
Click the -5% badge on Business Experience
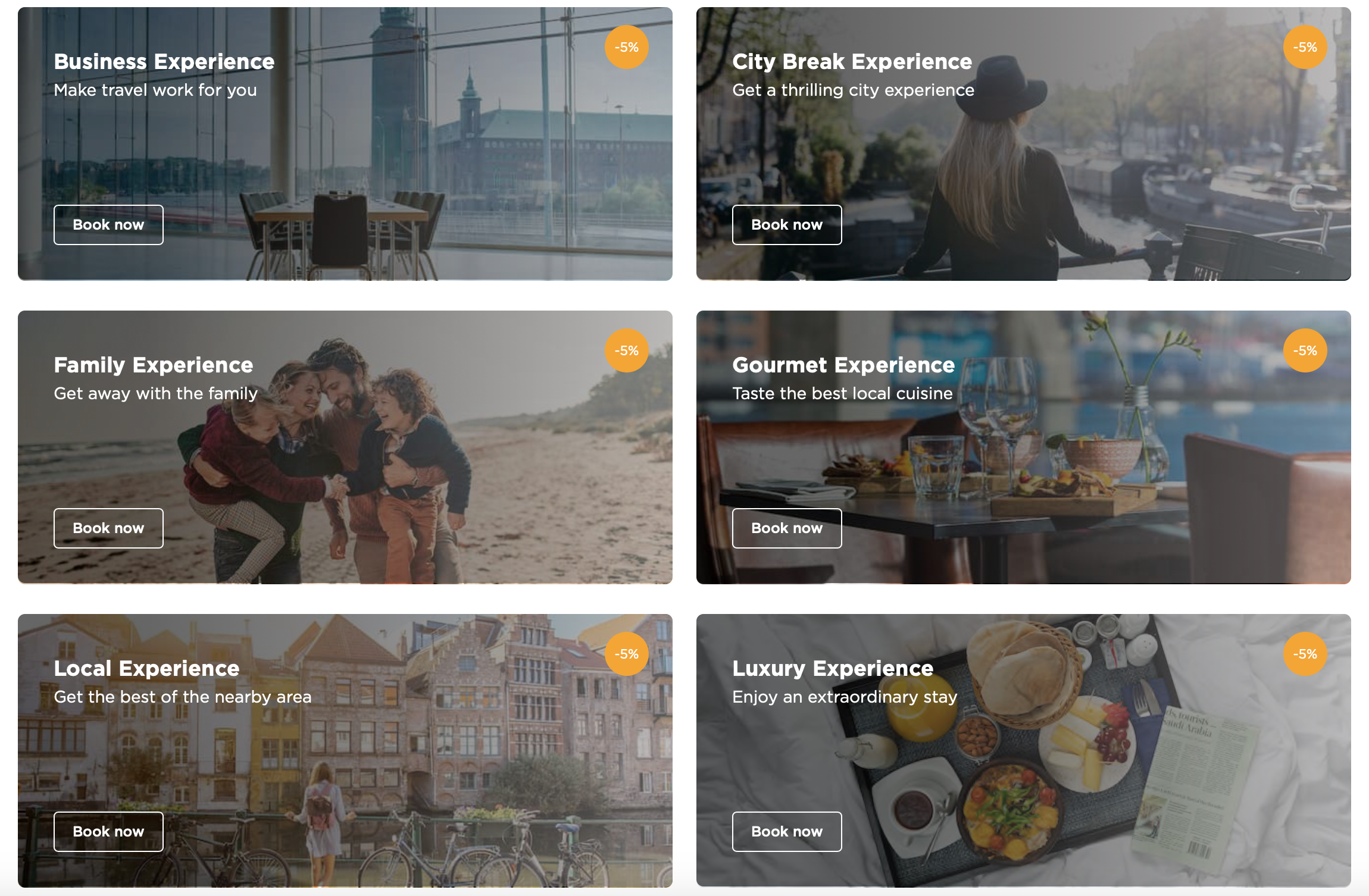(627, 47)
